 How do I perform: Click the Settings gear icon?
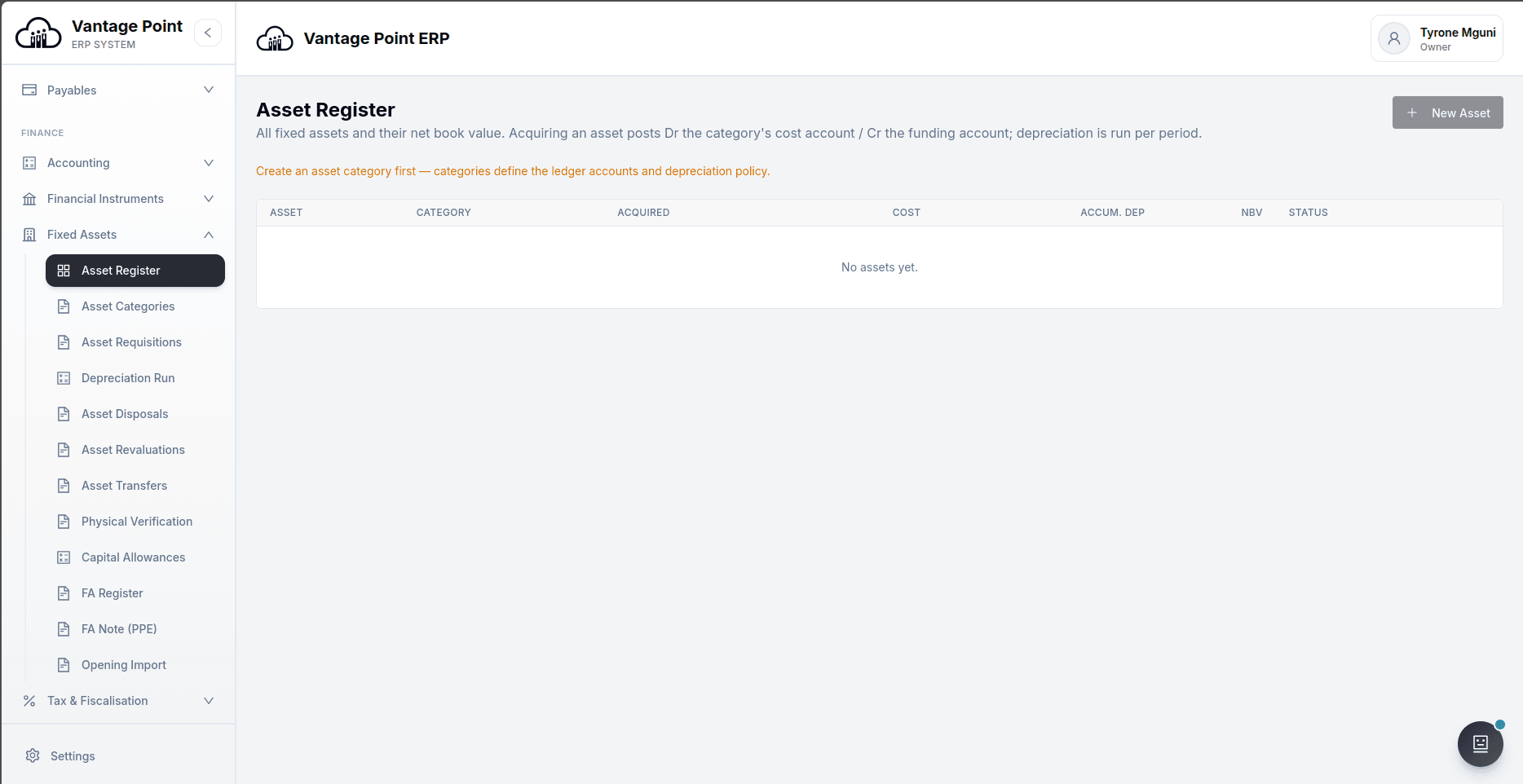(x=33, y=755)
